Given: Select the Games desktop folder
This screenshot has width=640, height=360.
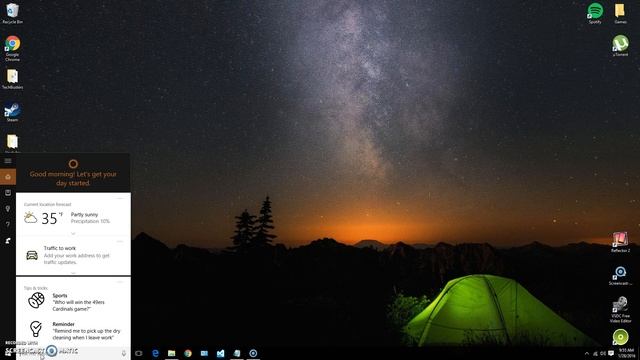Looking at the screenshot, I should pos(620,13).
